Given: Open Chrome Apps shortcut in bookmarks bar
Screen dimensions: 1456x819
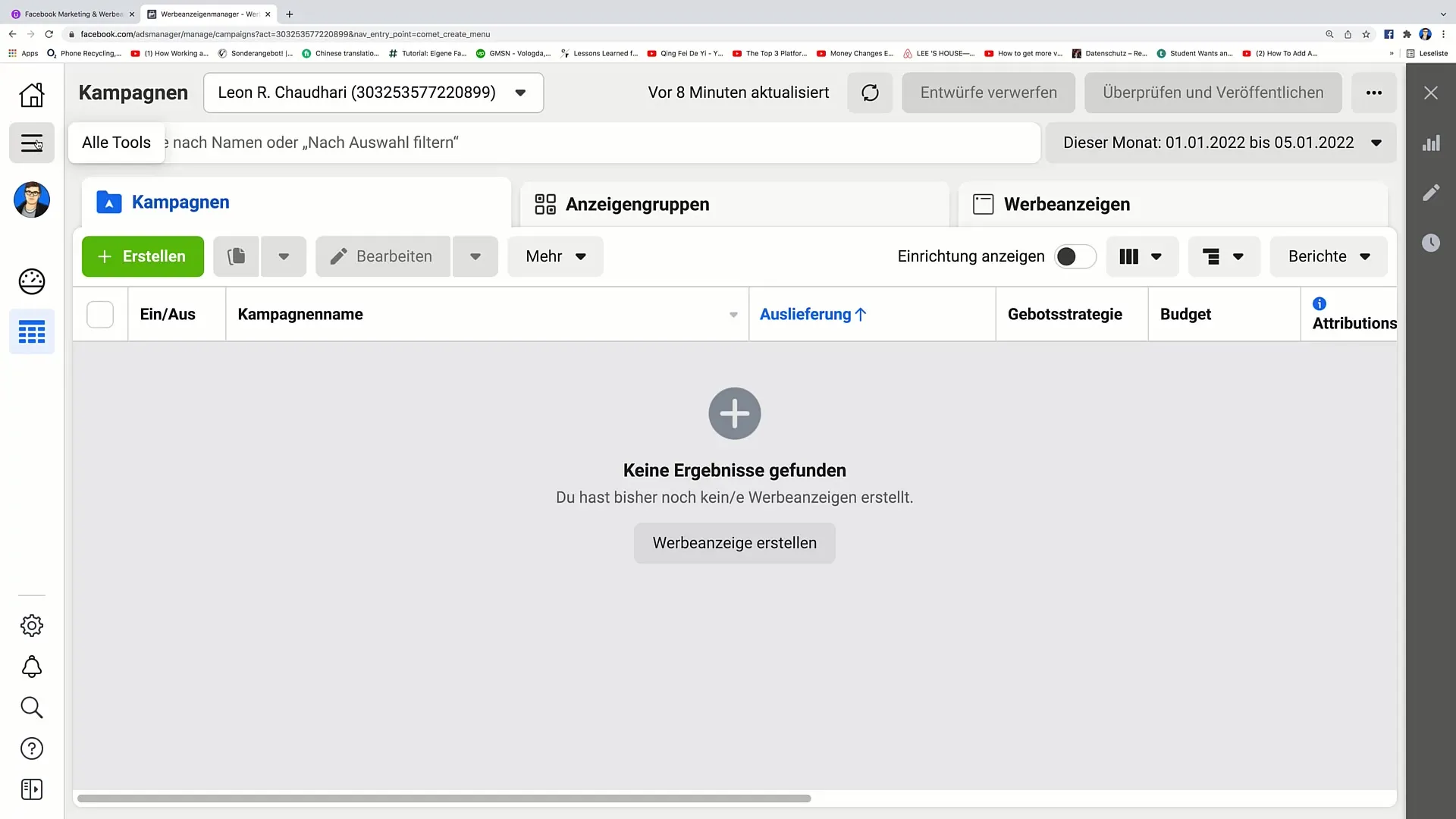Looking at the screenshot, I should pos(24,53).
